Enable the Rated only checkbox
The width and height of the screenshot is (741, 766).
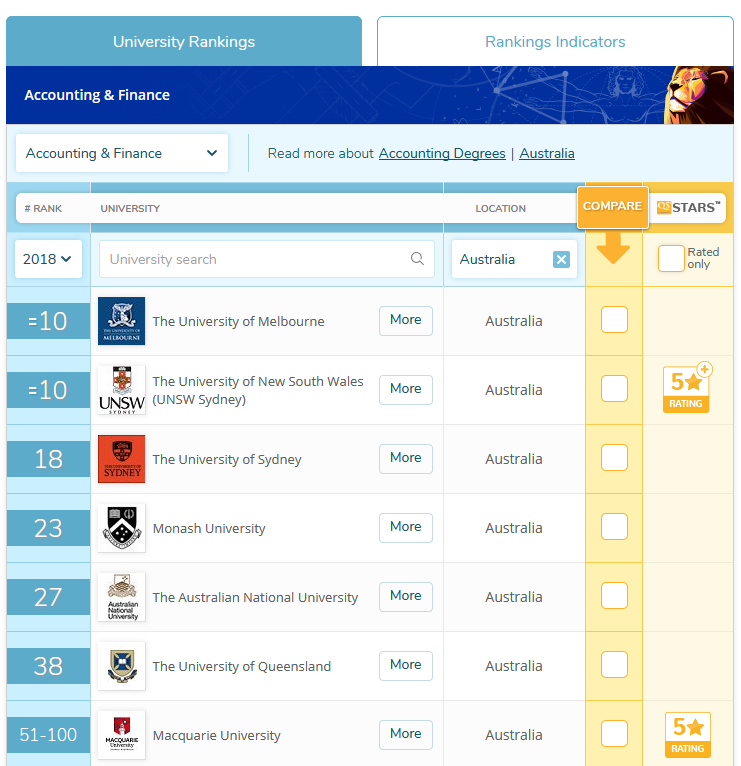671,259
